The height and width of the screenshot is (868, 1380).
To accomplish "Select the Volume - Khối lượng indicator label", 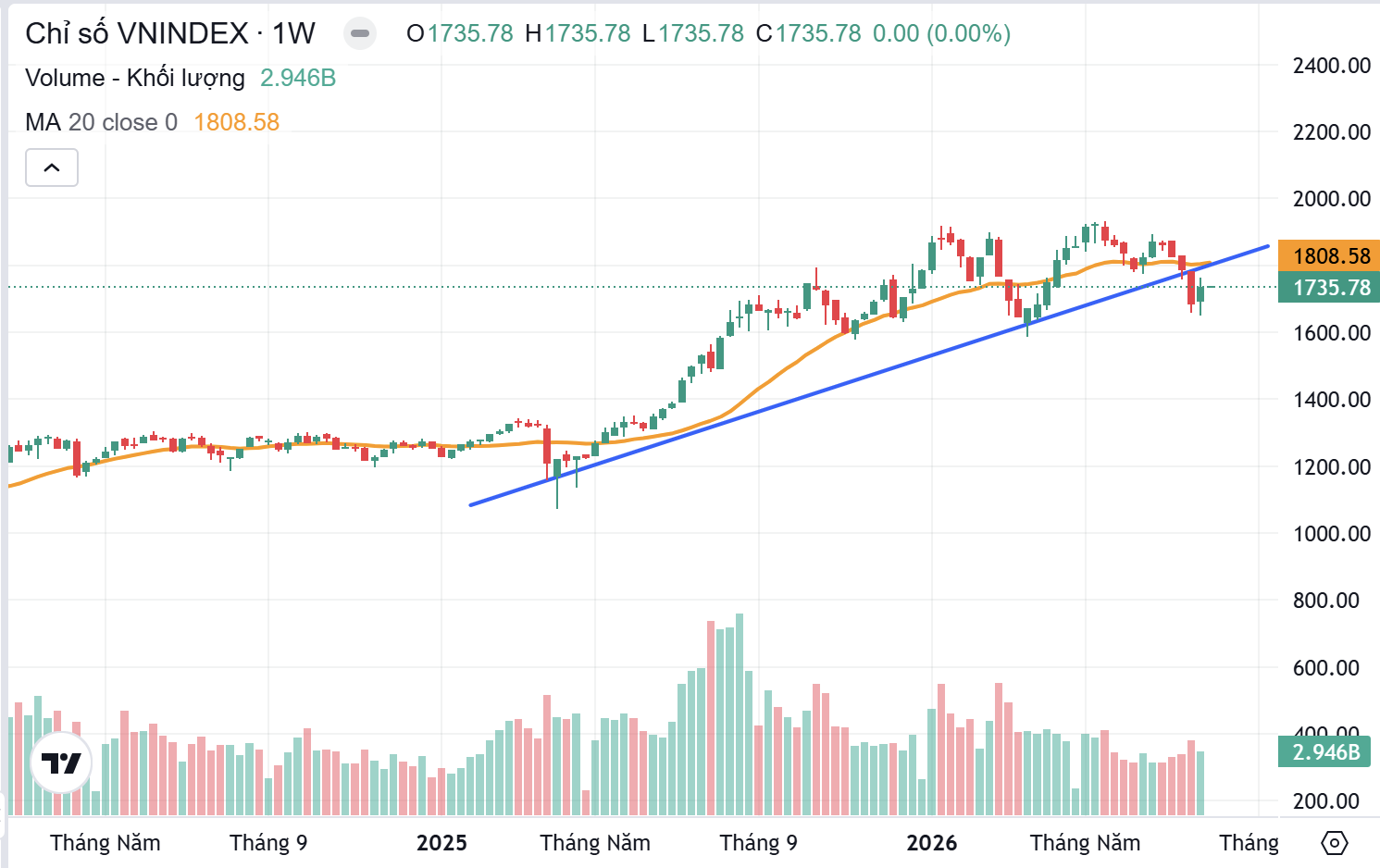I will (135, 78).
